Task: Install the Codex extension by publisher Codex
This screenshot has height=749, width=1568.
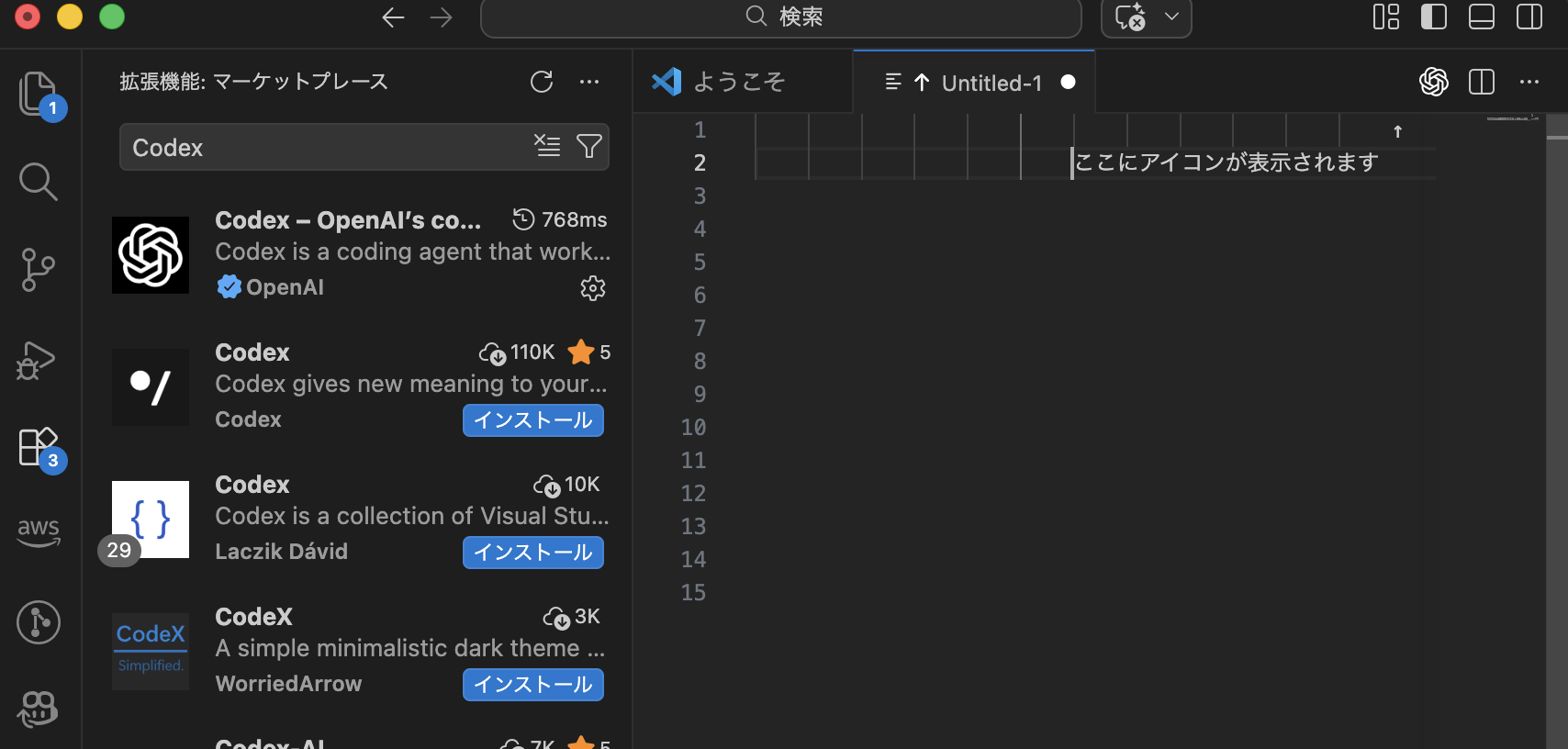Action: 533,420
